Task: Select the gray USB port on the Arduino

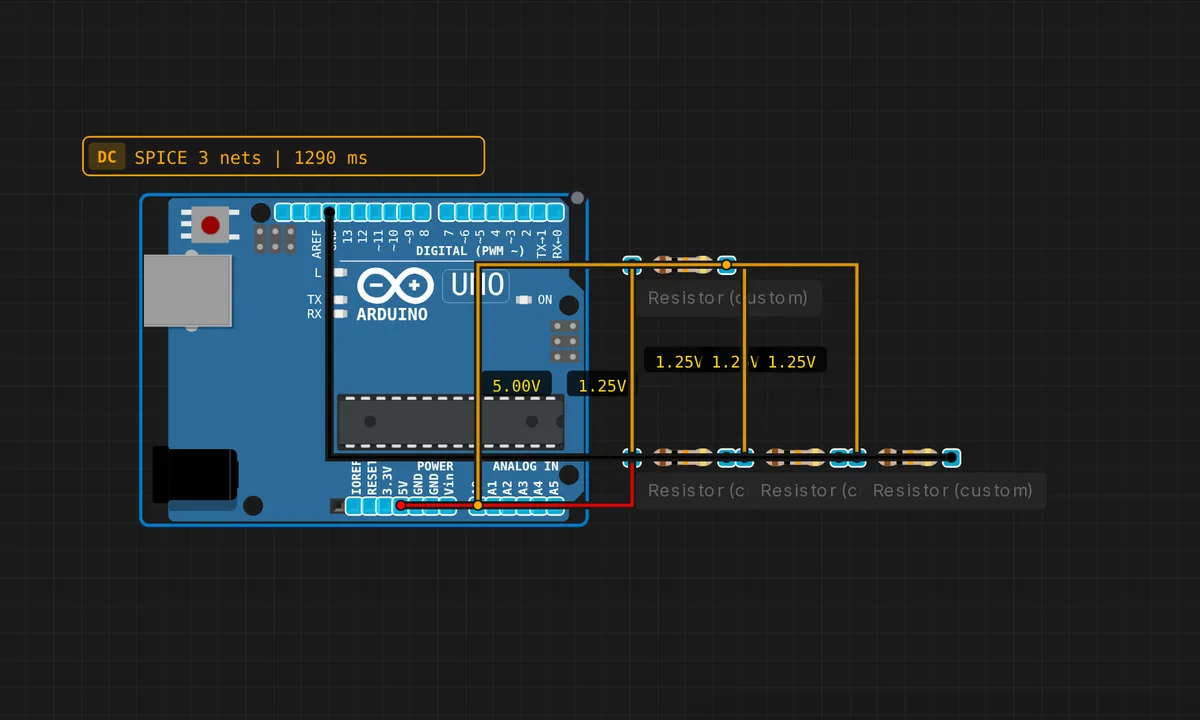Action: [x=187, y=290]
